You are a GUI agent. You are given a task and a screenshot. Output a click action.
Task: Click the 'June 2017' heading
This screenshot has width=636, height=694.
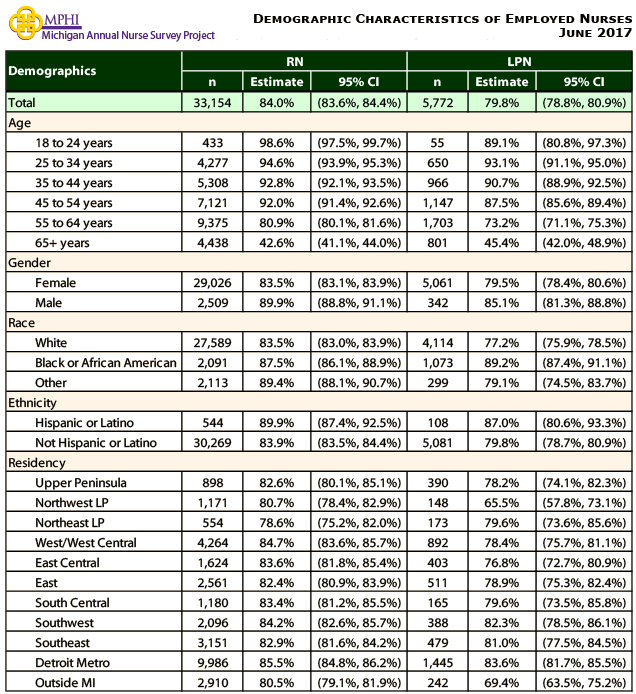click(x=595, y=33)
